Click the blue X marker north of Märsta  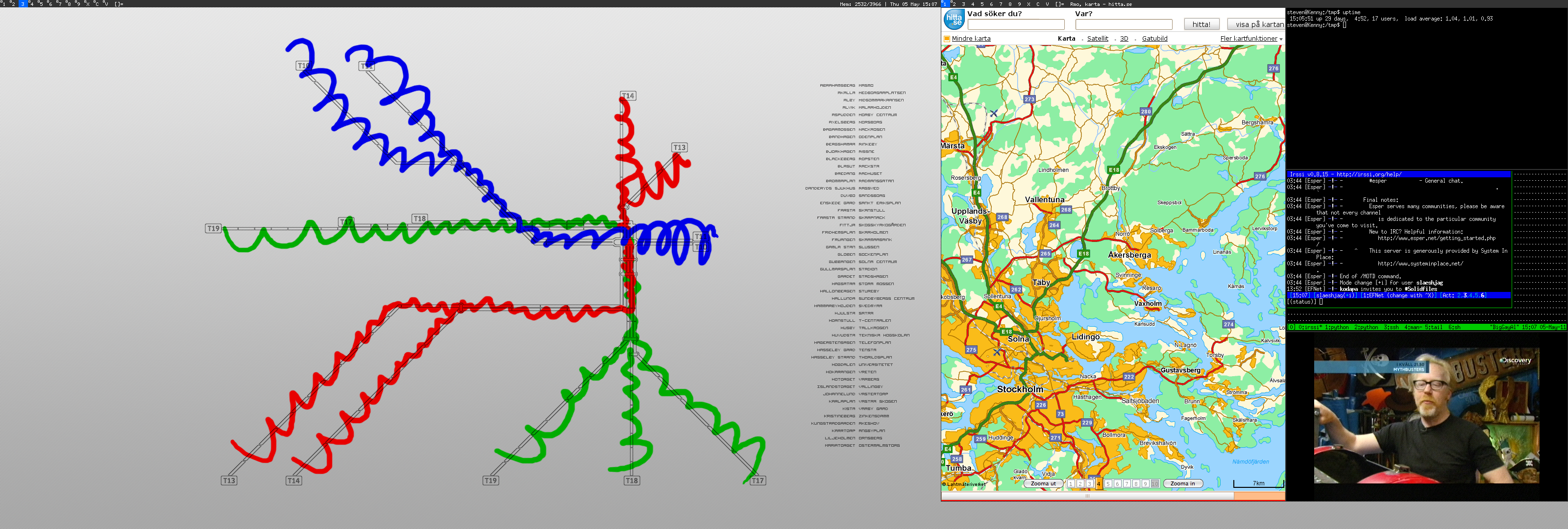pos(993,113)
